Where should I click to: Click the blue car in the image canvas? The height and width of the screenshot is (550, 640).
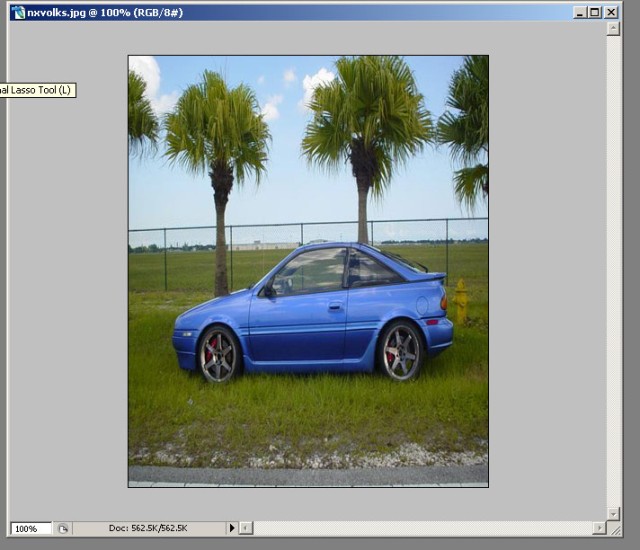pyautogui.click(x=313, y=312)
